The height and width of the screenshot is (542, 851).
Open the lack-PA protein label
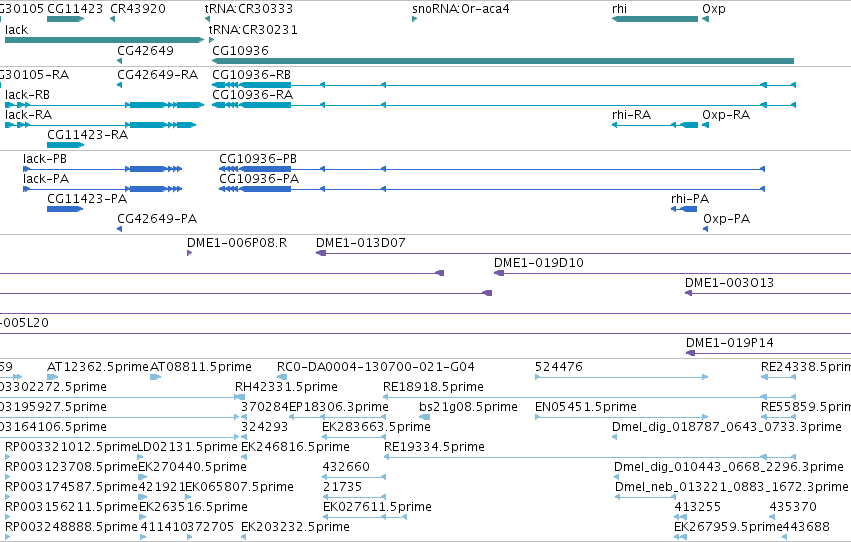coord(46,178)
